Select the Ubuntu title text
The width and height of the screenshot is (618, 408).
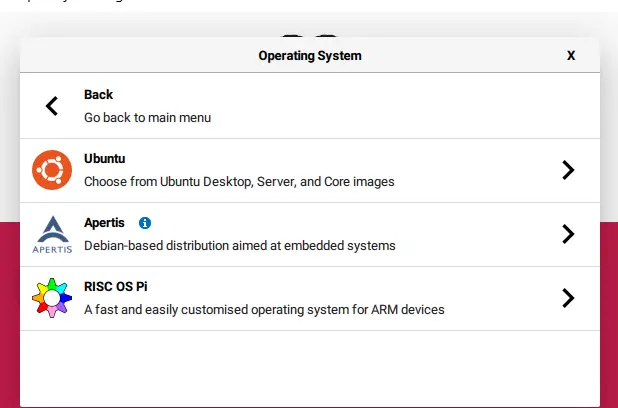104,158
